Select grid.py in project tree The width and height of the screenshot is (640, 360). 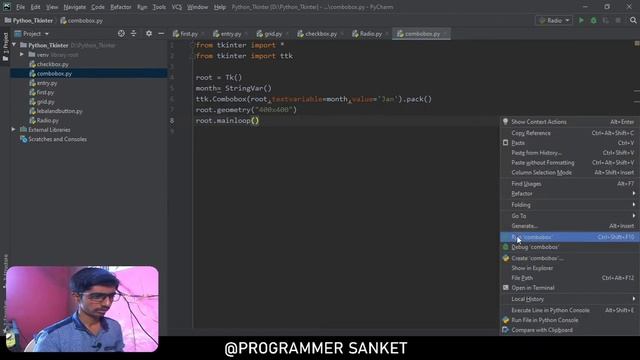click(45, 102)
